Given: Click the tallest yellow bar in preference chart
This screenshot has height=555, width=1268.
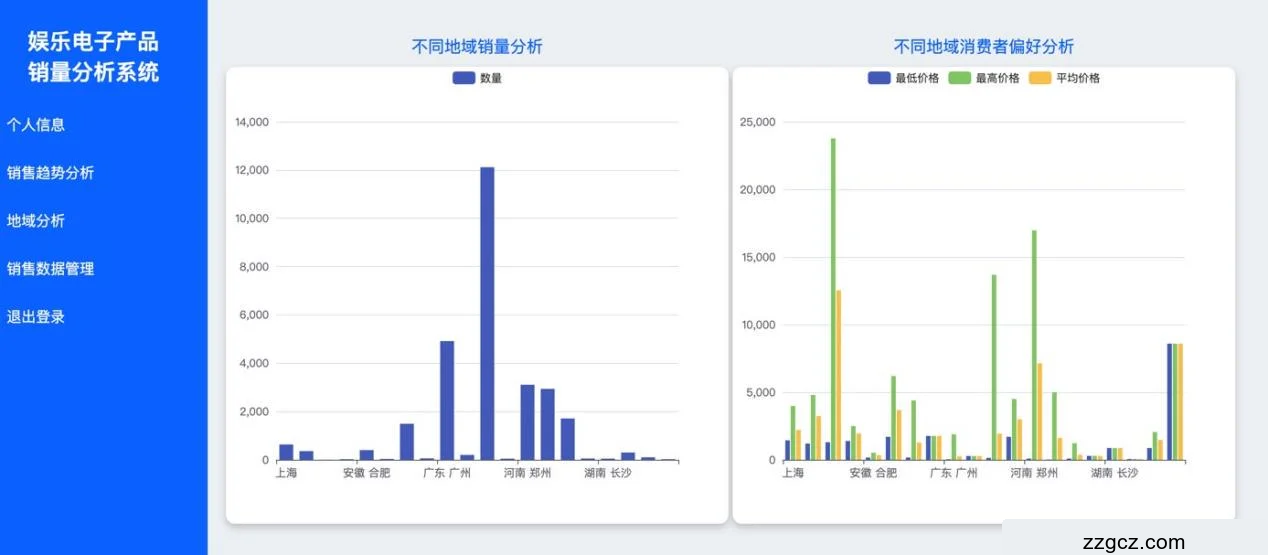Looking at the screenshot, I should coord(839,375).
